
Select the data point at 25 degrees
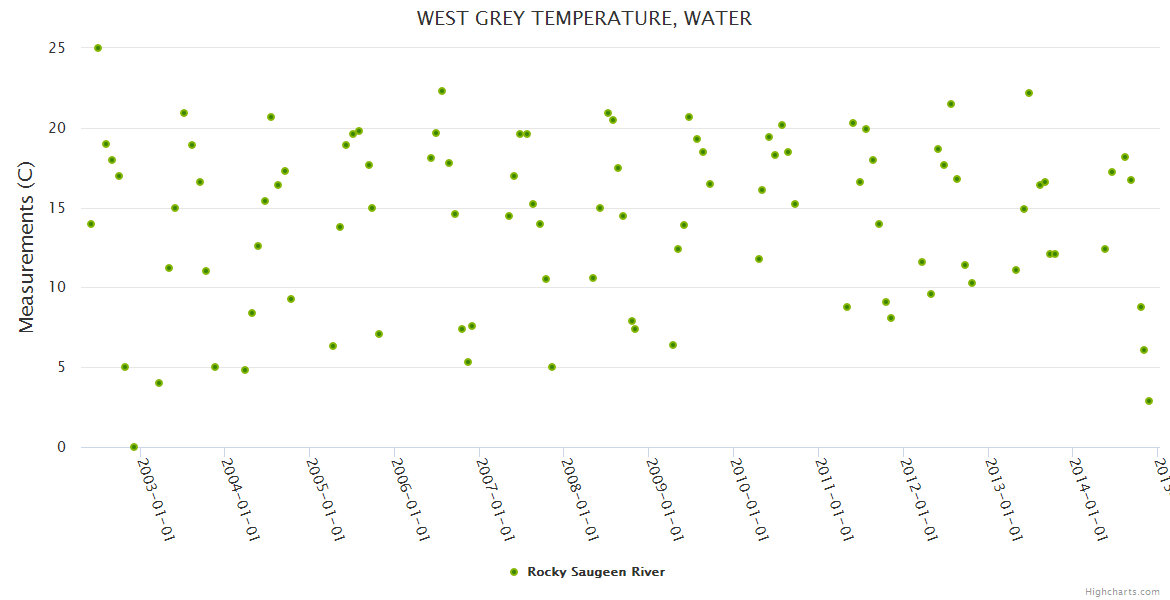[98, 48]
